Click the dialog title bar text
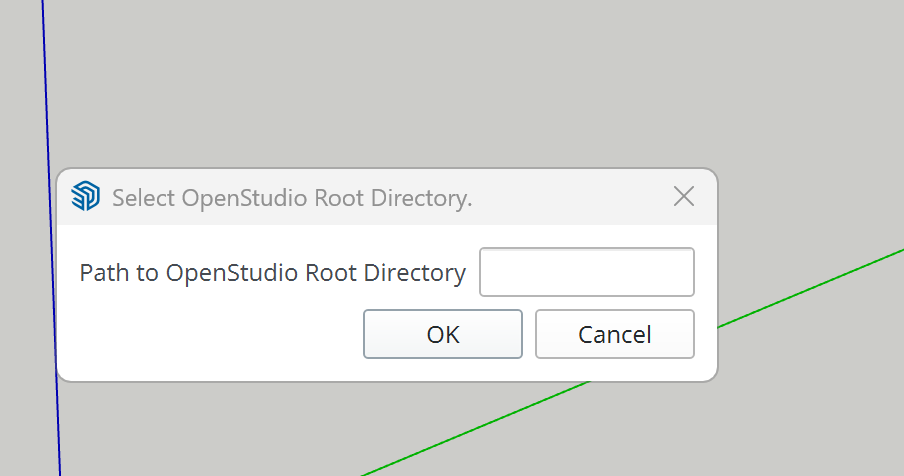 pyautogui.click(x=292, y=198)
